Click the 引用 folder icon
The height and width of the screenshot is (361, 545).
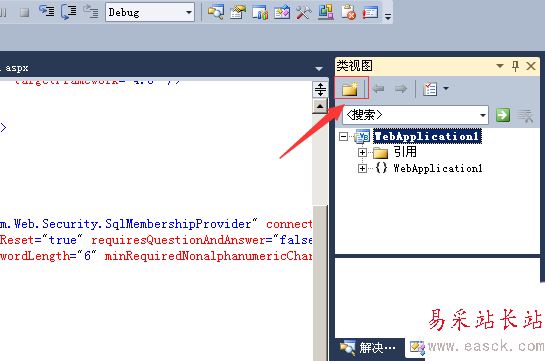[x=380, y=152]
